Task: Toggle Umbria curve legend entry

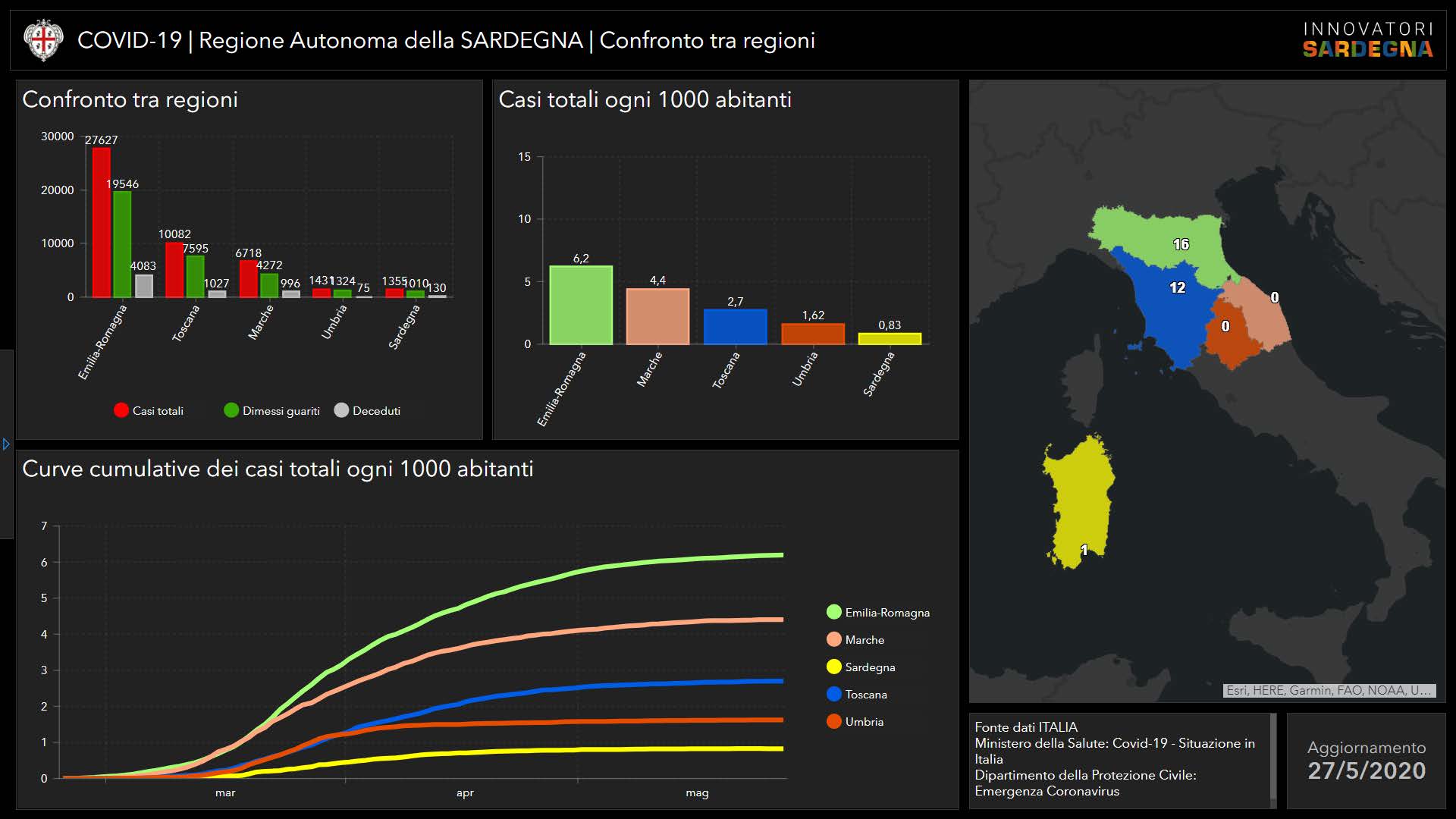Action: coord(855,721)
